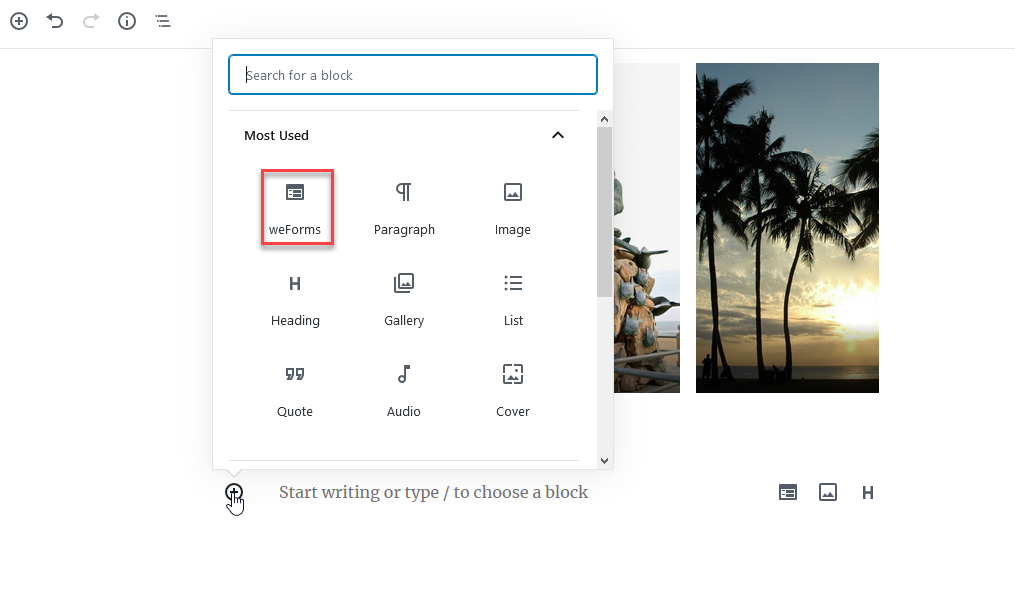This screenshot has height=599, width=1015.
Task: Click the weForms shortcut icon beside the placeholder
Action: (788, 493)
